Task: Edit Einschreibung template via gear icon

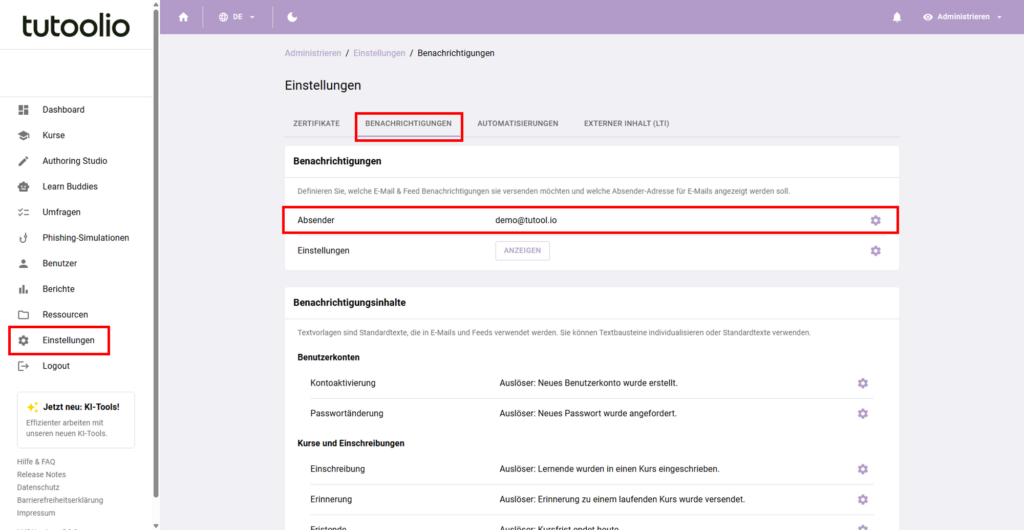Action: click(863, 469)
